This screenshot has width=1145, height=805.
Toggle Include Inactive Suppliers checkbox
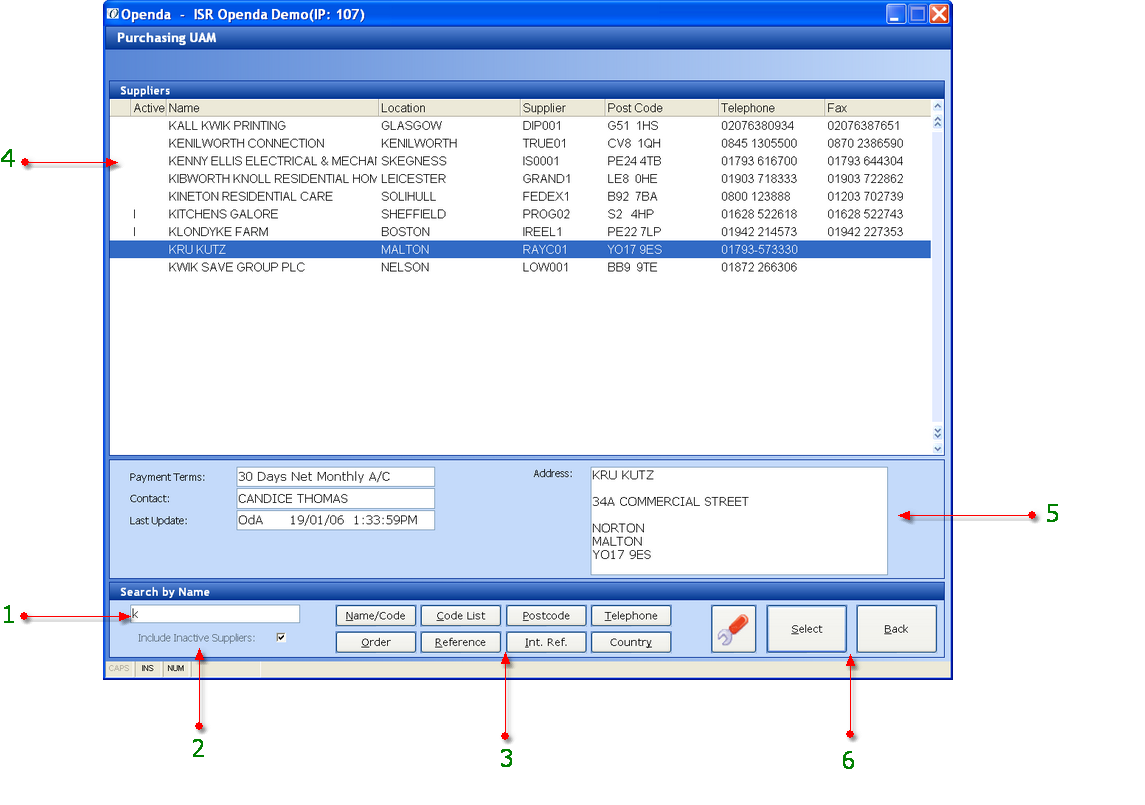(281, 637)
